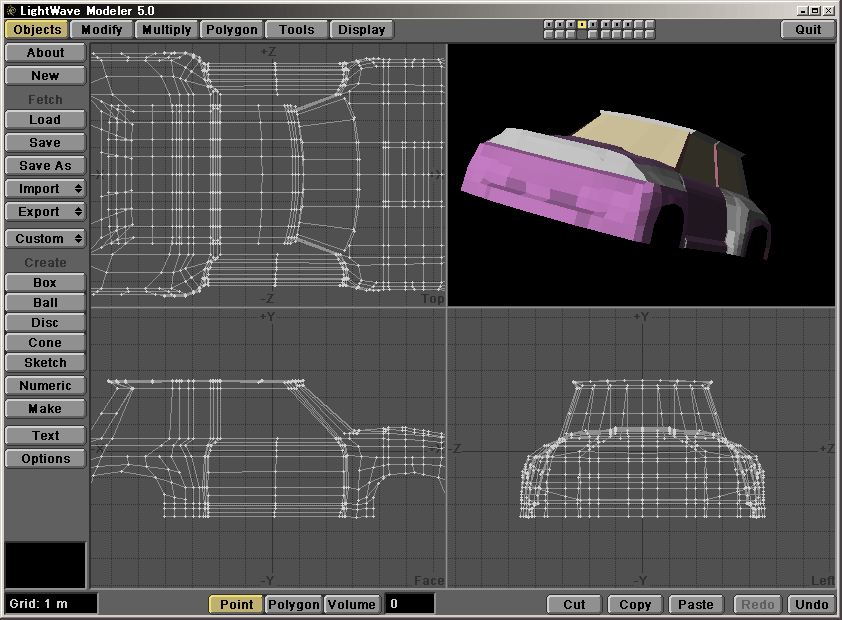The width and height of the screenshot is (842, 620).
Task: Select foreground layer 2 in top layer row
Action: pyautogui.click(x=560, y=24)
